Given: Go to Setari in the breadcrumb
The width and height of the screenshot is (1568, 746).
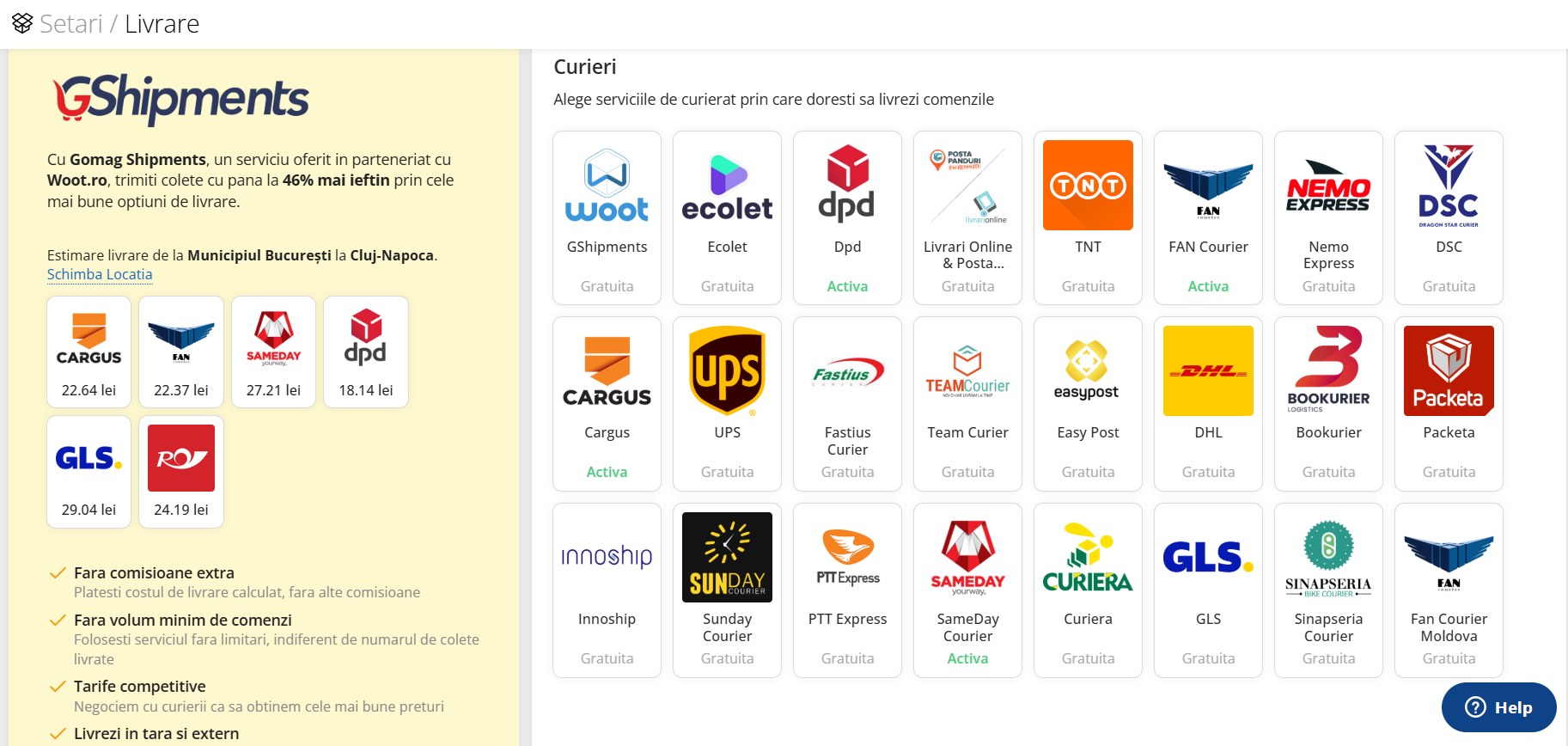Looking at the screenshot, I should pyautogui.click(x=70, y=24).
